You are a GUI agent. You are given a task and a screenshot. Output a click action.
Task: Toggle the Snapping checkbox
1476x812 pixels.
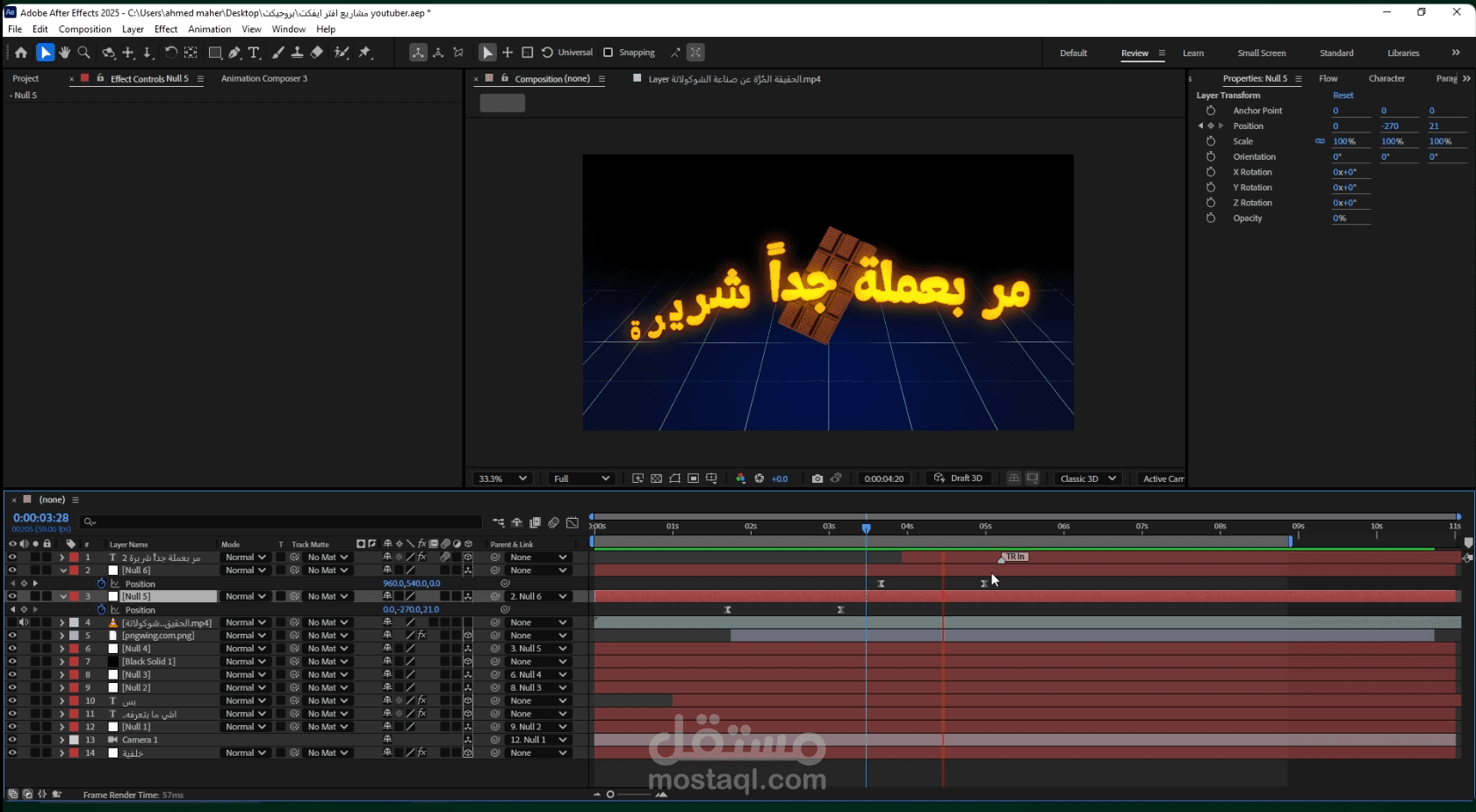pyautogui.click(x=608, y=53)
